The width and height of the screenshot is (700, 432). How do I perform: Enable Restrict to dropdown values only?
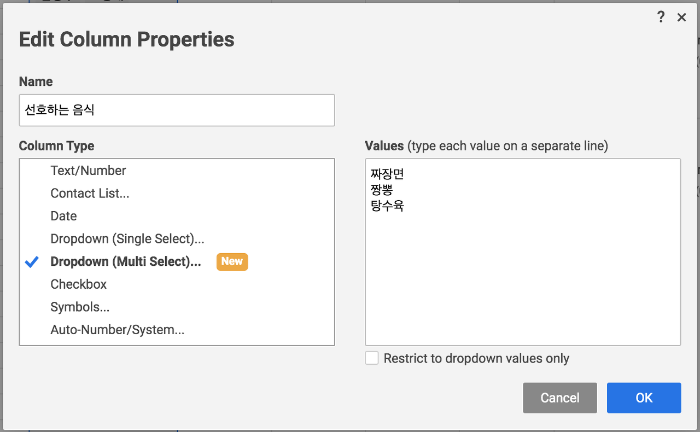tap(372, 358)
